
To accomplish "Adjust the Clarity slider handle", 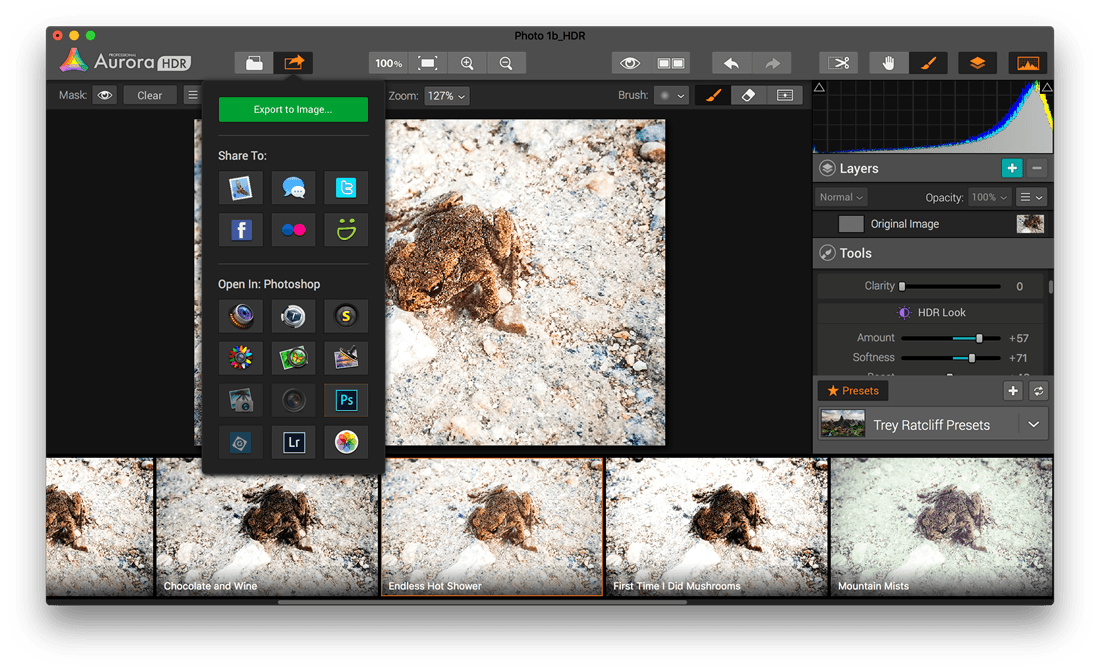I will (x=902, y=286).
